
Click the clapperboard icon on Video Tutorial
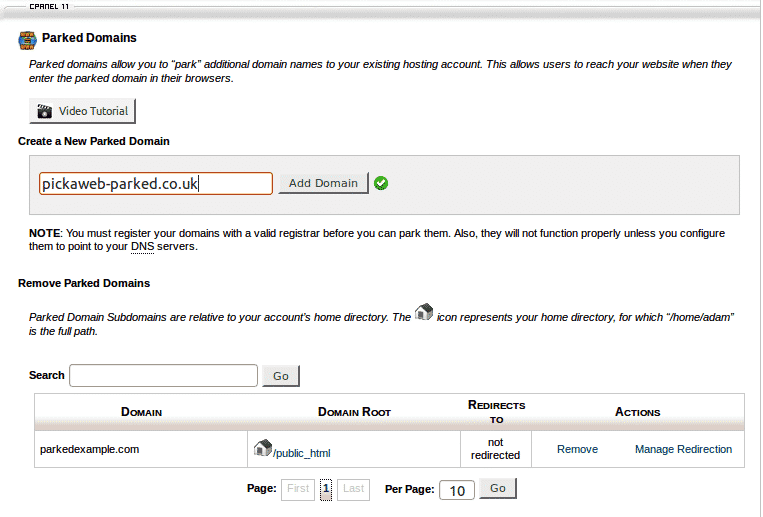pos(44,111)
